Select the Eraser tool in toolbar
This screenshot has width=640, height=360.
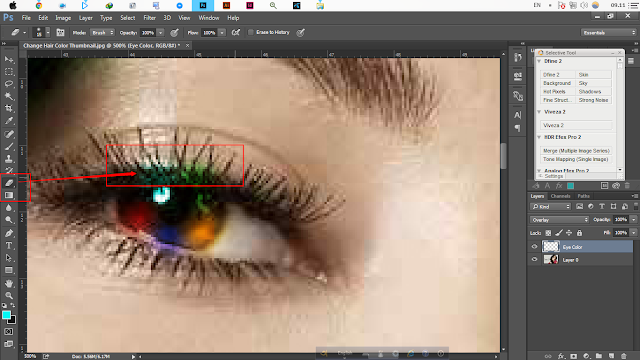pos(9,182)
